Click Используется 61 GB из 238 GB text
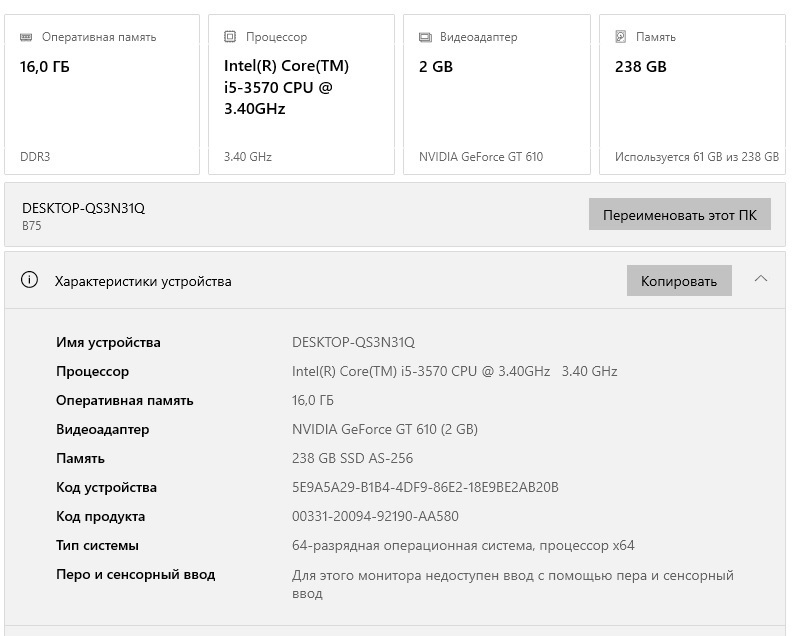This screenshot has width=794, height=636. pyautogui.click(x=697, y=157)
